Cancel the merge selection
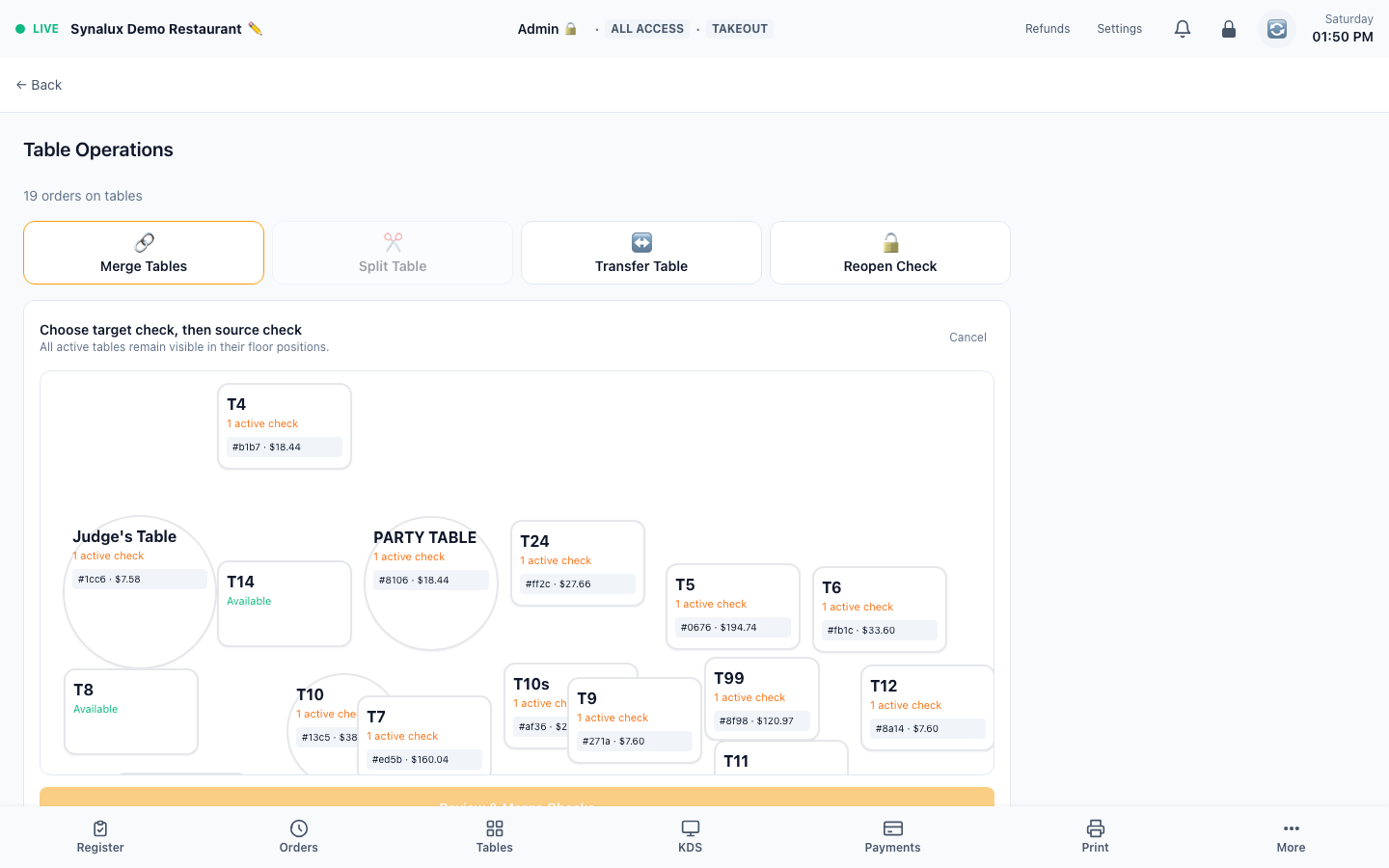 (x=967, y=338)
